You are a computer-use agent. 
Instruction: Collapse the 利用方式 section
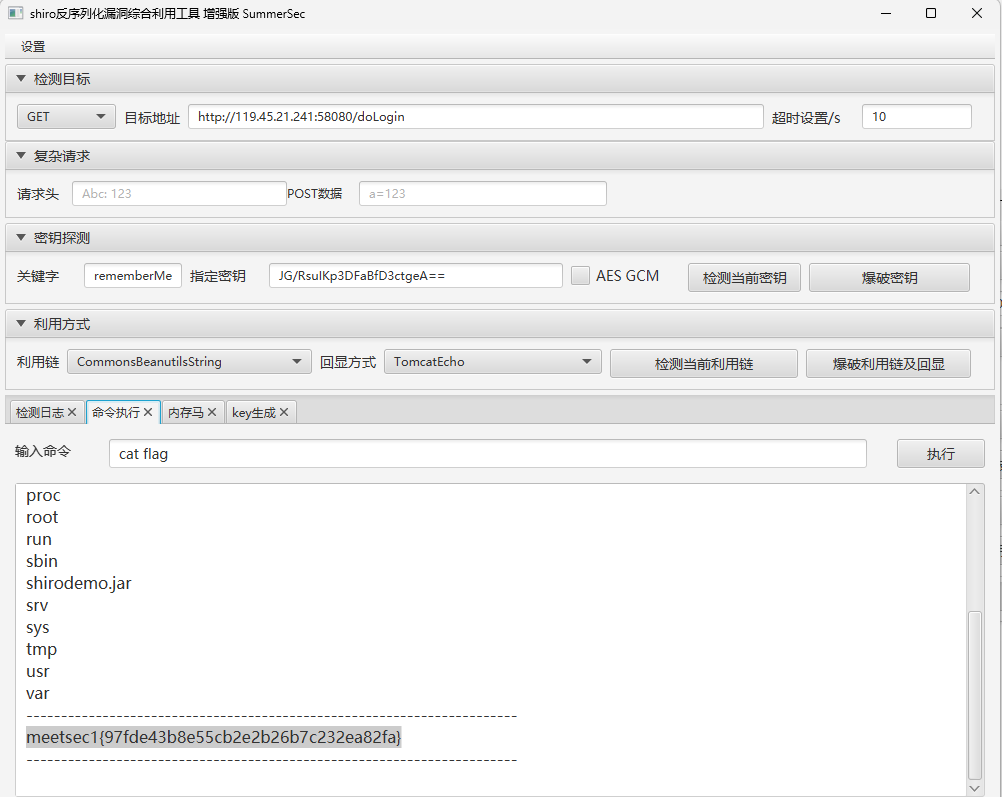tap(21, 324)
